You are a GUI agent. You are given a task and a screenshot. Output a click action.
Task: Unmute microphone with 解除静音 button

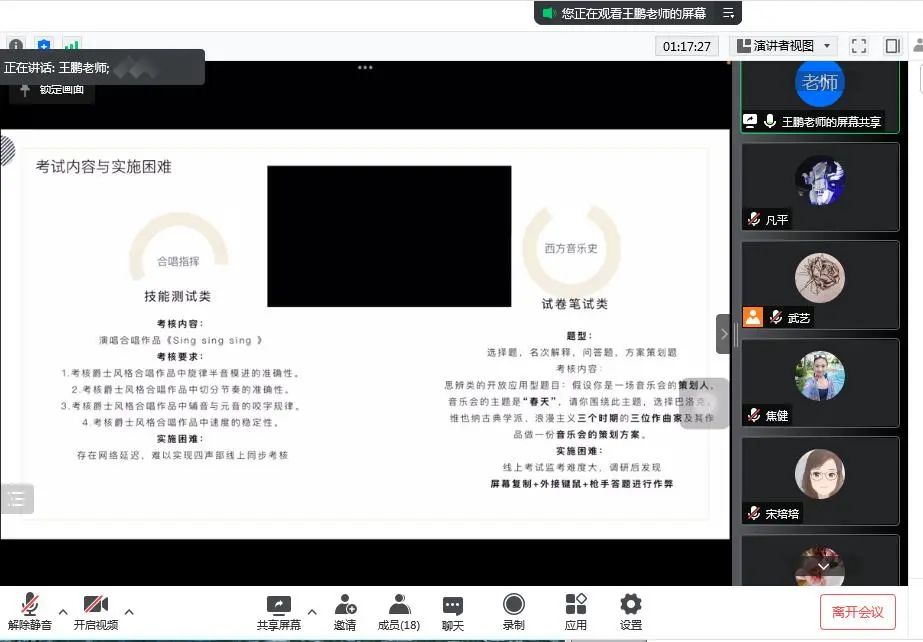(30, 611)
